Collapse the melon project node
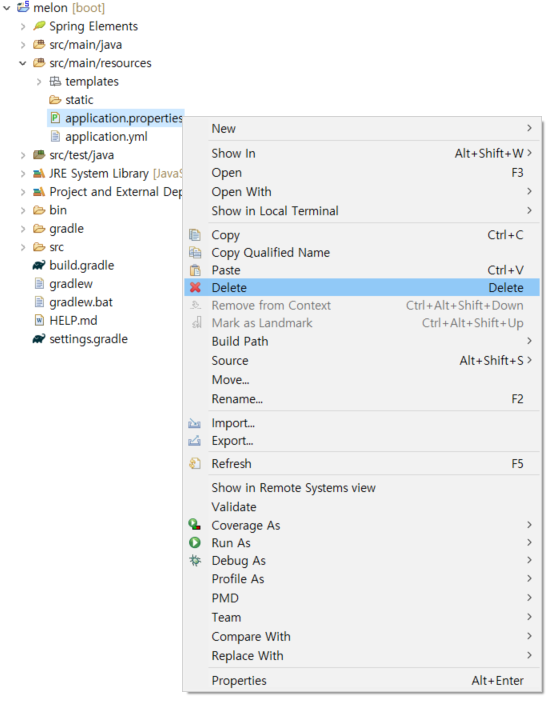 coord(7,8)
